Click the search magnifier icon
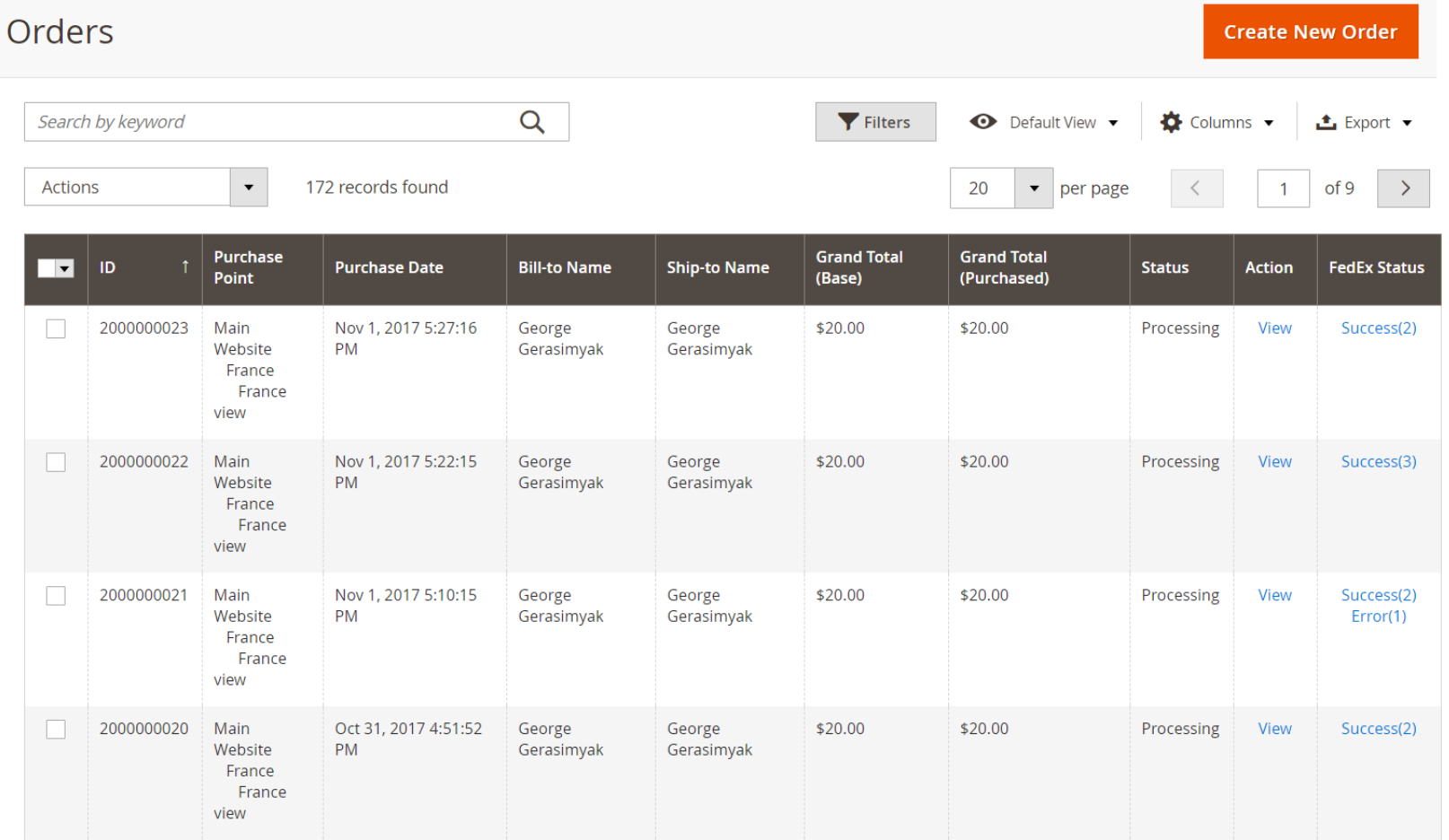The height and width of the screenshot is (840, 1449). click(532, 122)
